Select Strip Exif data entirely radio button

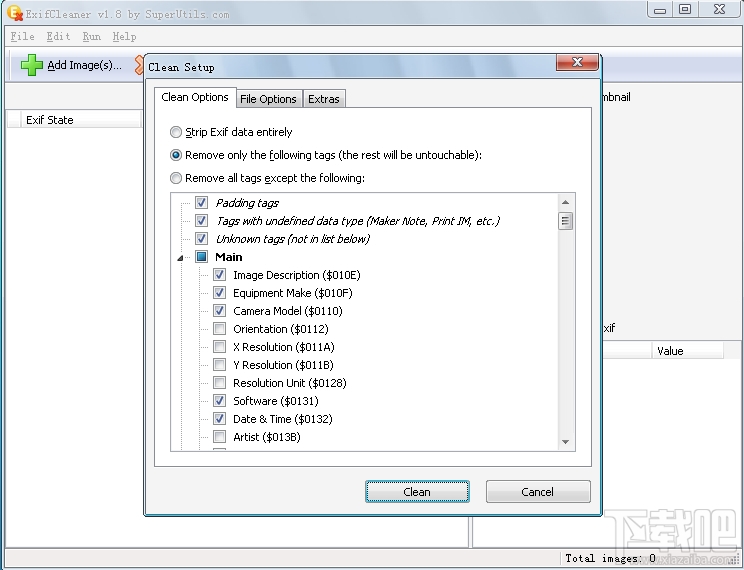click(176, 132)
